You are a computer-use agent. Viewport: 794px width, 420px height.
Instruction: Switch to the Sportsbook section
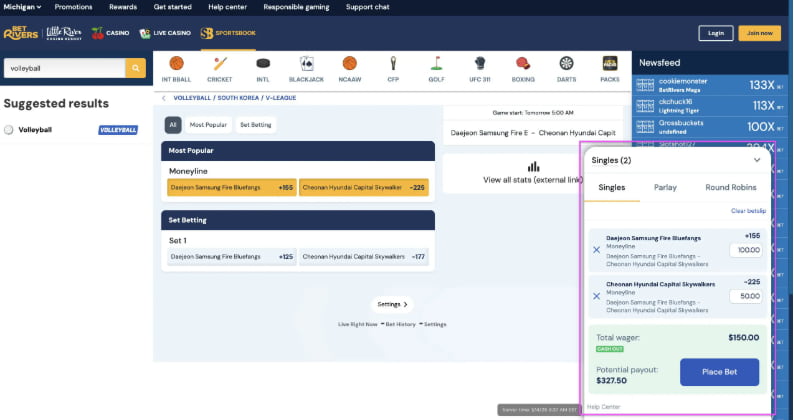click(228, 33)
